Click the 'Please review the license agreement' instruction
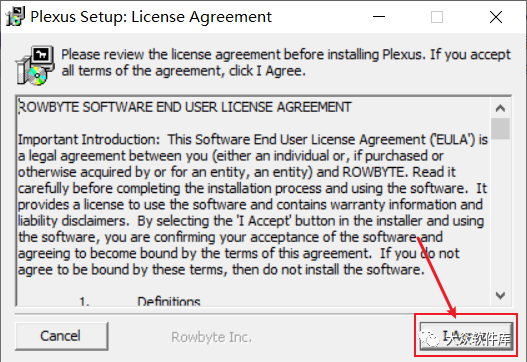The image size is (527, 362). pos(286,63)
